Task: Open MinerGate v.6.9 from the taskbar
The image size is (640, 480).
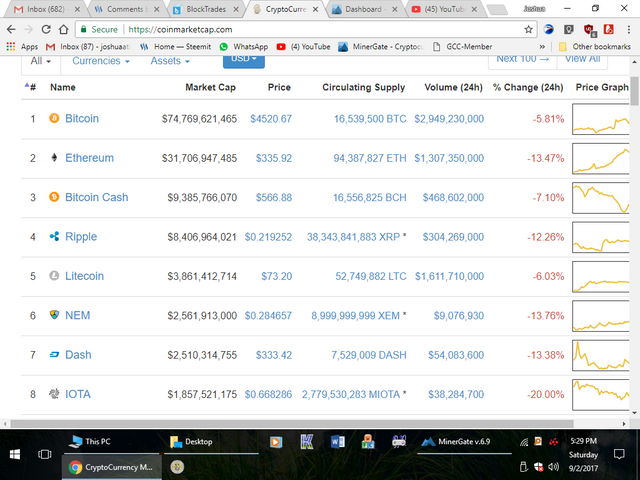Action: coord(464,442)
